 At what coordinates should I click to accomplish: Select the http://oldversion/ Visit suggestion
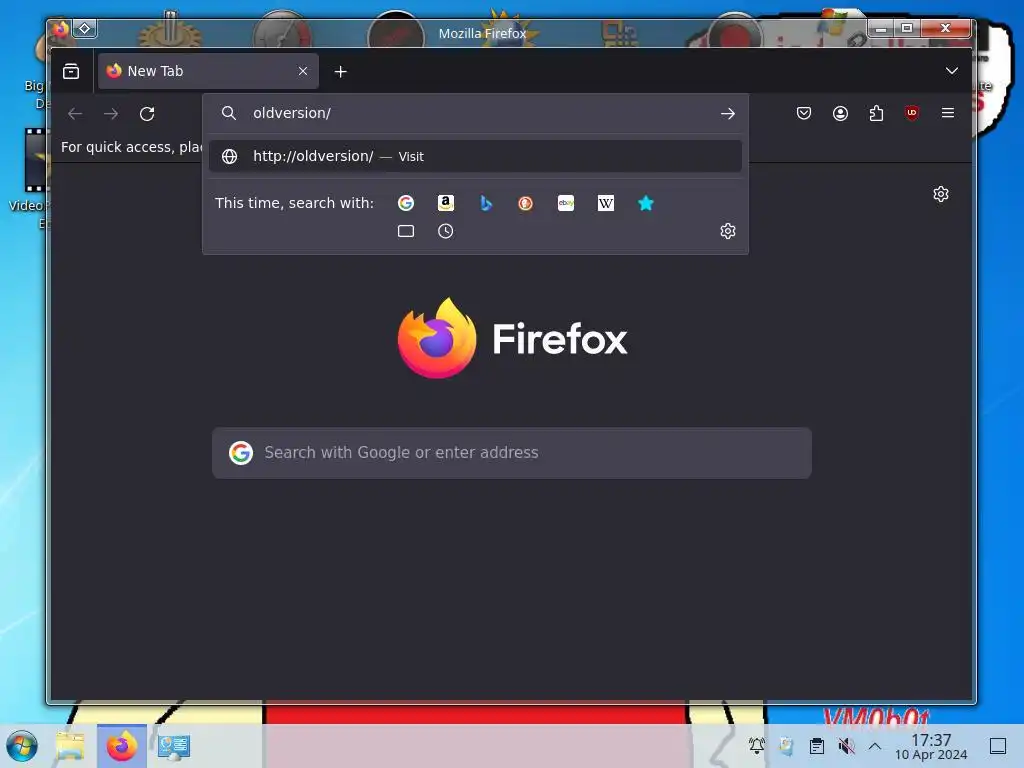pyautogui.click(x=475, y=156)
